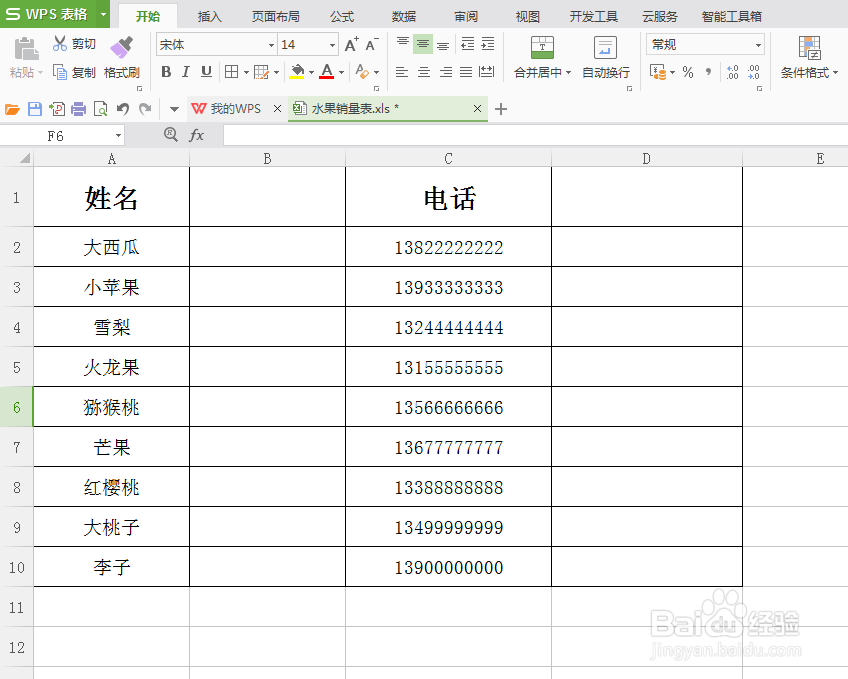Image resolution: width=848 pixels, height=679 pixels.
Task: Click the 打印 print icon
Action: 78,108
